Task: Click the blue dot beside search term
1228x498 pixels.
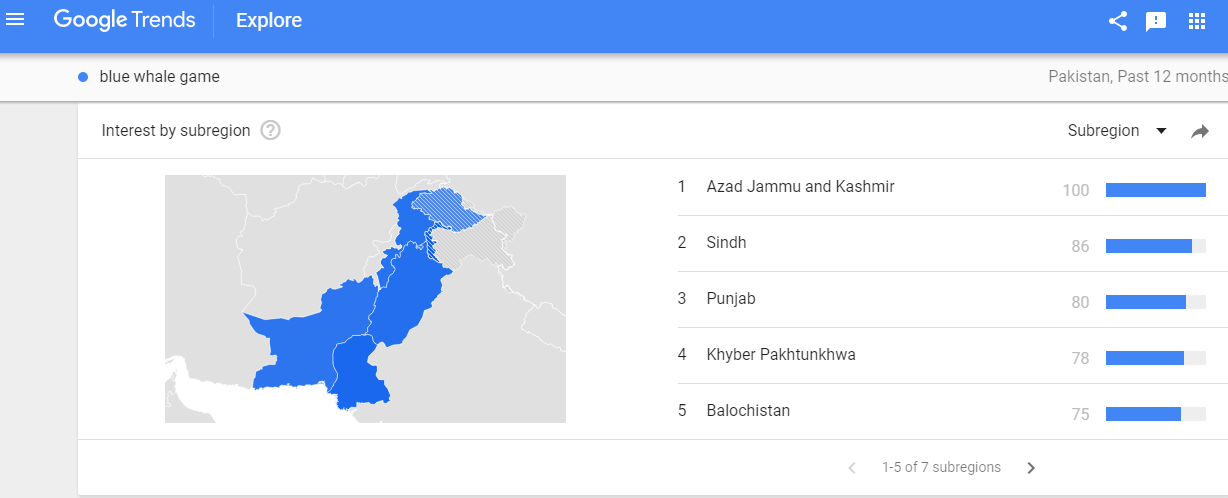Action: (x=83, y=77)
